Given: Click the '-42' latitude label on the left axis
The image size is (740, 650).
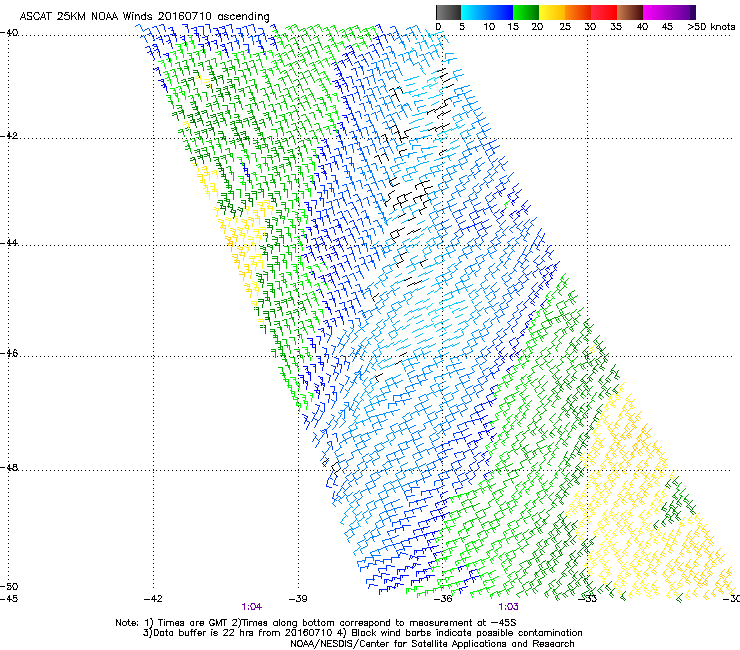Looking at the screenshot, I should coord(9,135).
